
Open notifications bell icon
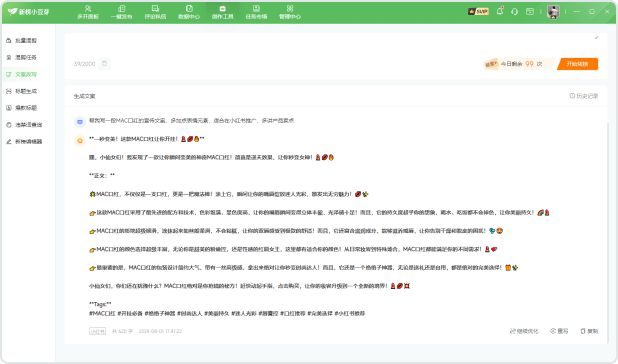coord(500,11)
